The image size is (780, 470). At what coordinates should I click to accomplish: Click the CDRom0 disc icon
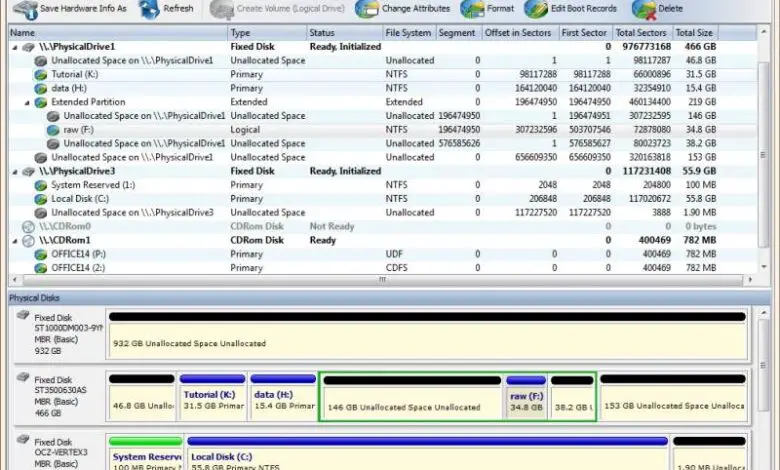[28, 227]
